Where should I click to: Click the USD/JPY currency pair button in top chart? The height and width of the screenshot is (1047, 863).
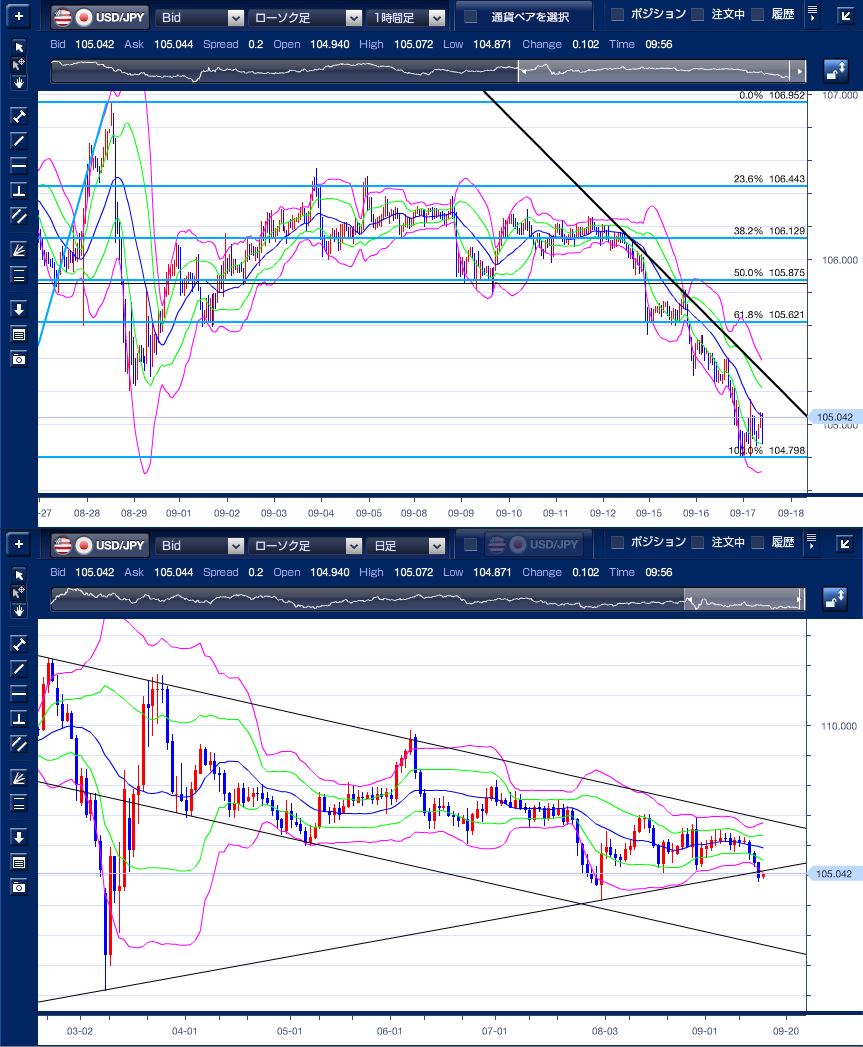(99, 17)
